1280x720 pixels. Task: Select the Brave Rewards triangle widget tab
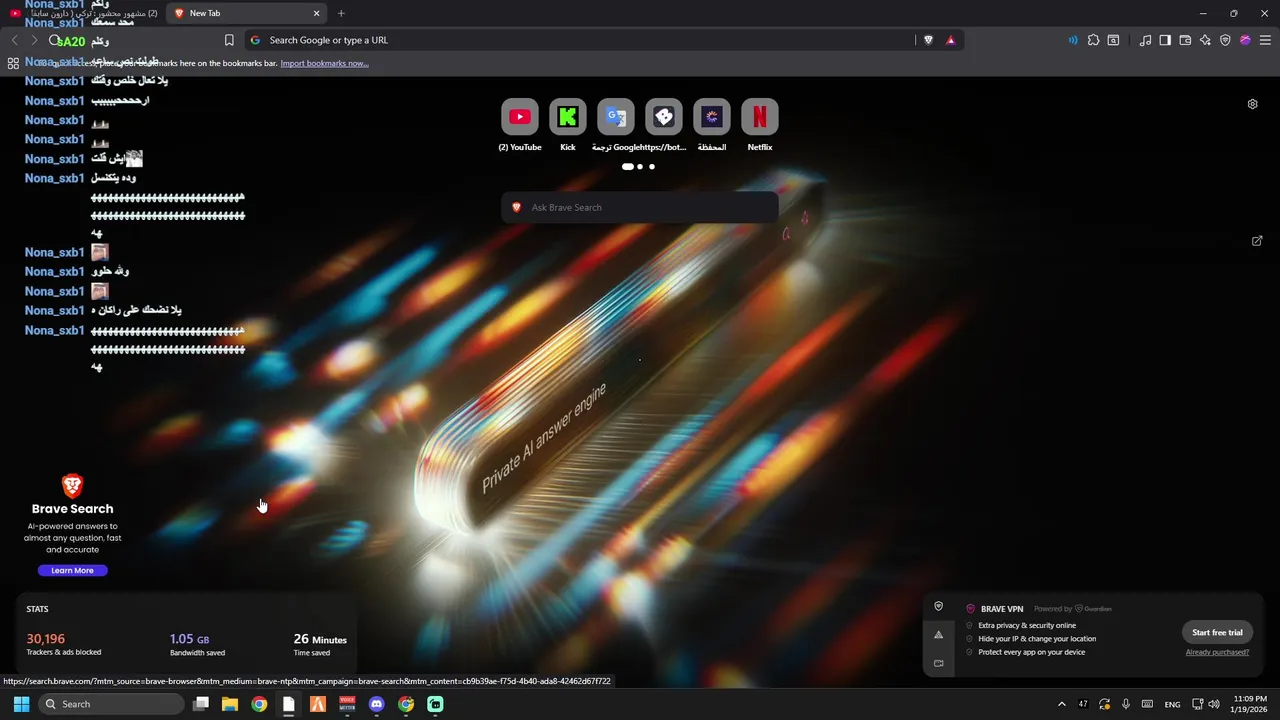point(938,634)
